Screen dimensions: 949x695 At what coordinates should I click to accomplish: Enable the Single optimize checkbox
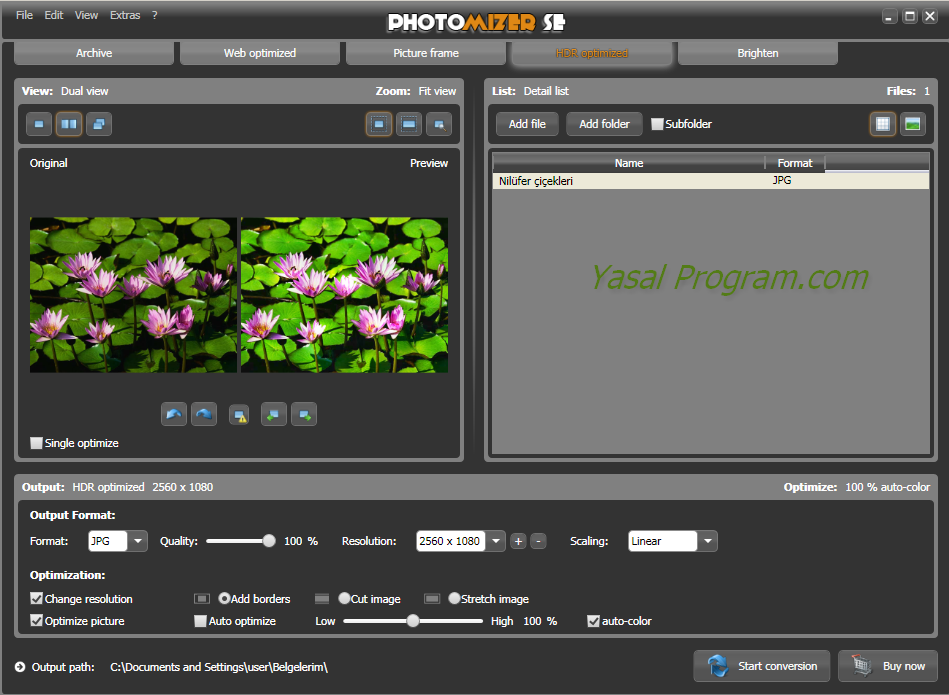(37, 443)
